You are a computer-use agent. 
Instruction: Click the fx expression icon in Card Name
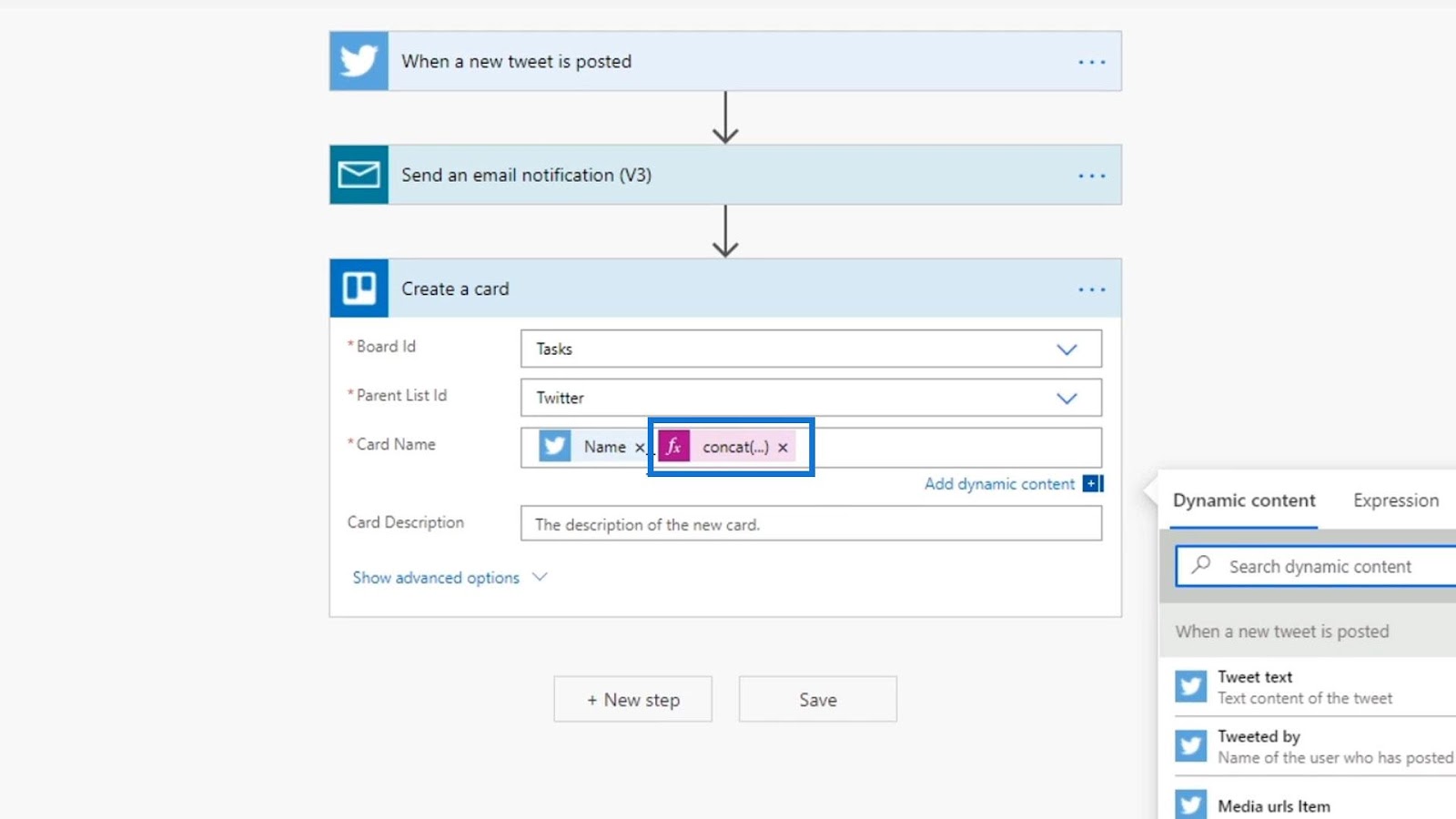pyautogui.click(x=674, y=447)
